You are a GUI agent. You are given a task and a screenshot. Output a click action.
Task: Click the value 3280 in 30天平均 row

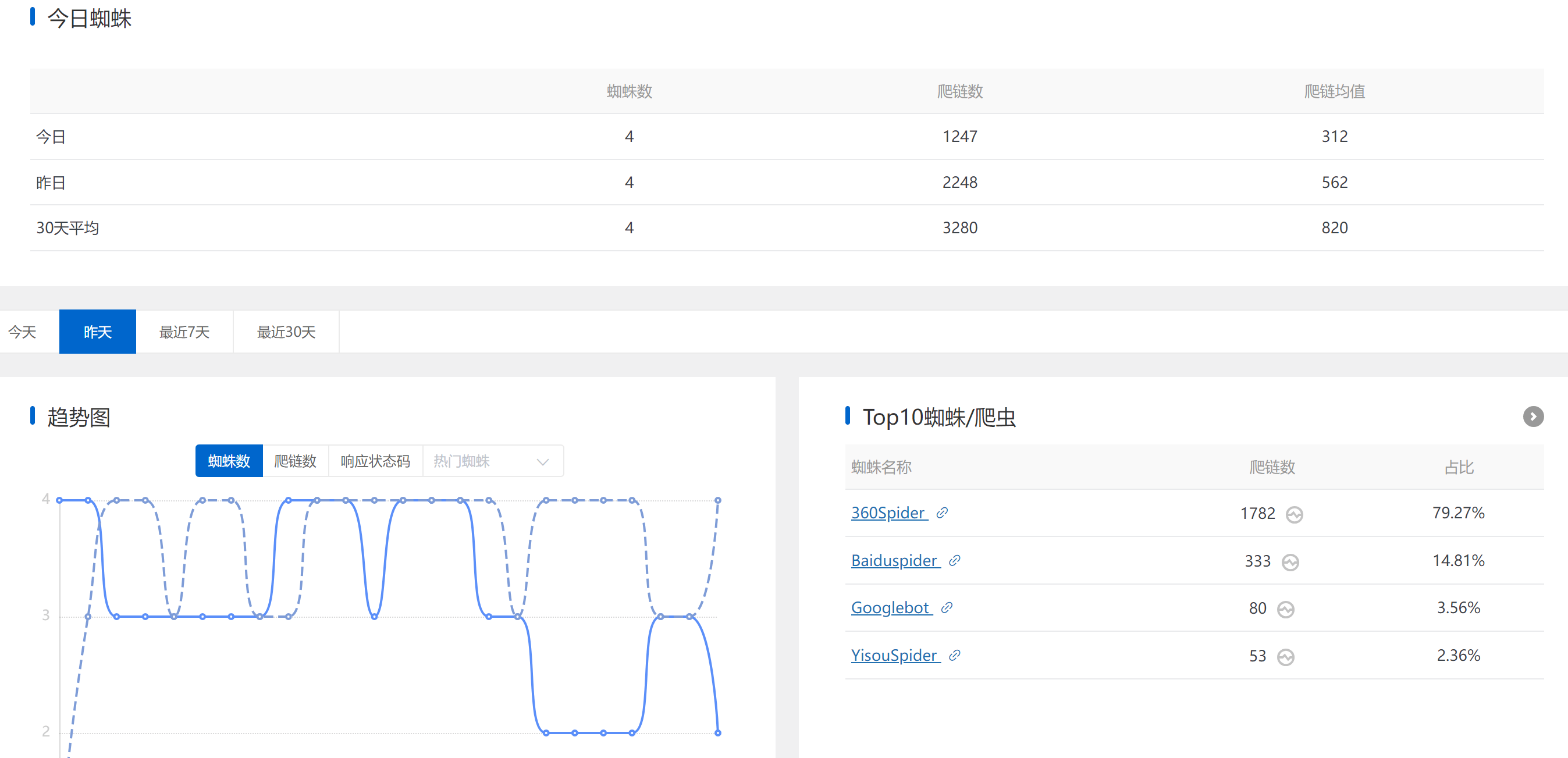(x=960, y=227)
